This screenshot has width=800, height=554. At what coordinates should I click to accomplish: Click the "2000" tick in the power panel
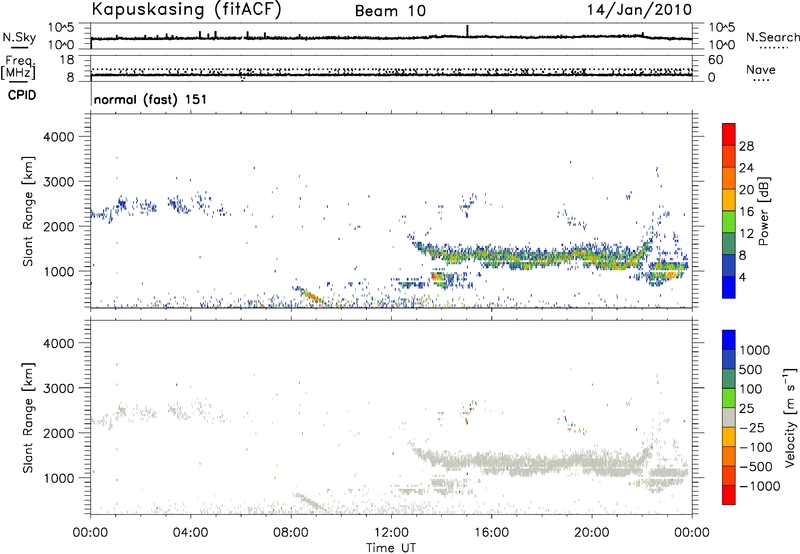[59, 226]
